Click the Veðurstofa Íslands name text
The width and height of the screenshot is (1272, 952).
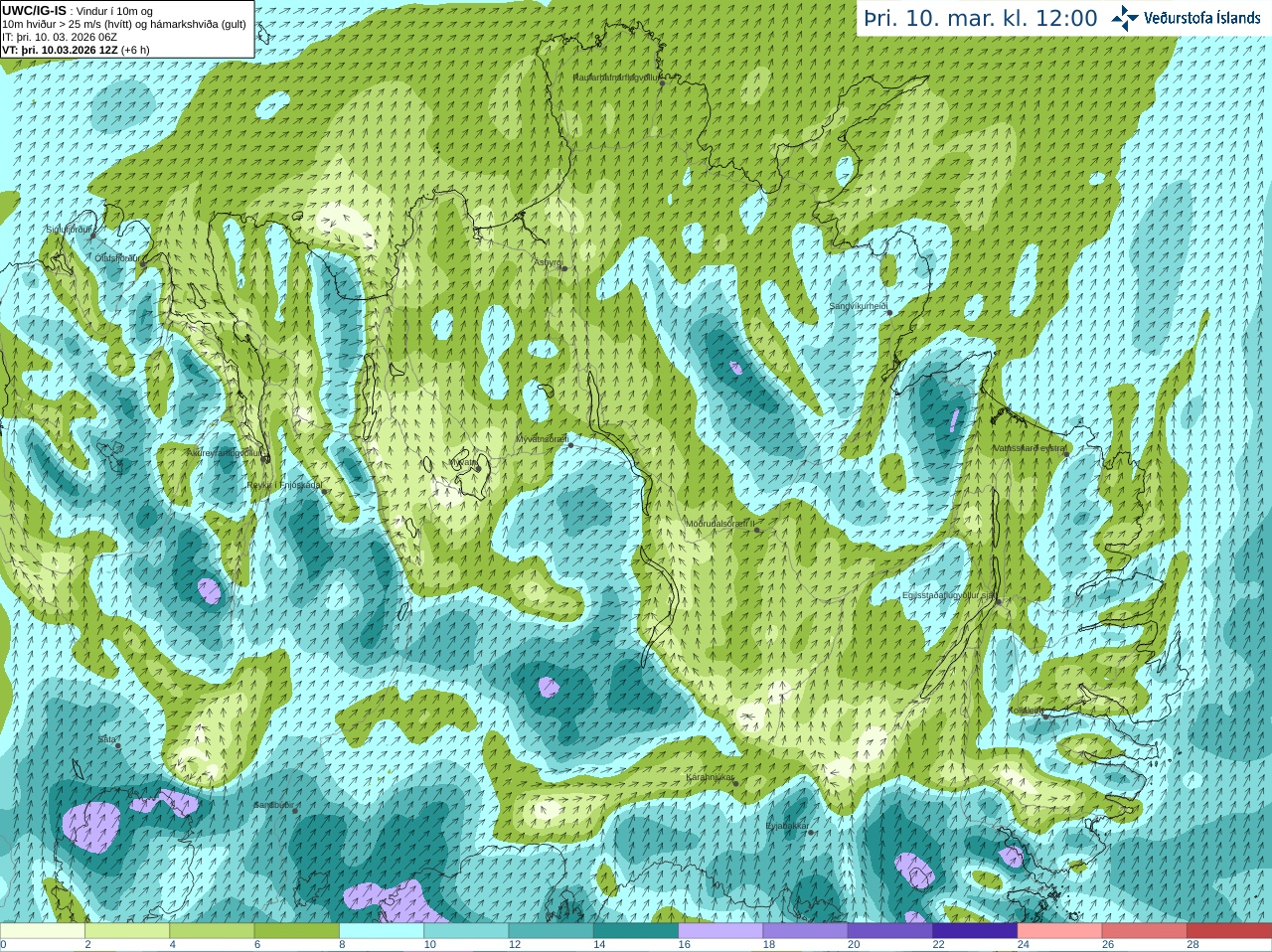coord(1202,18)
